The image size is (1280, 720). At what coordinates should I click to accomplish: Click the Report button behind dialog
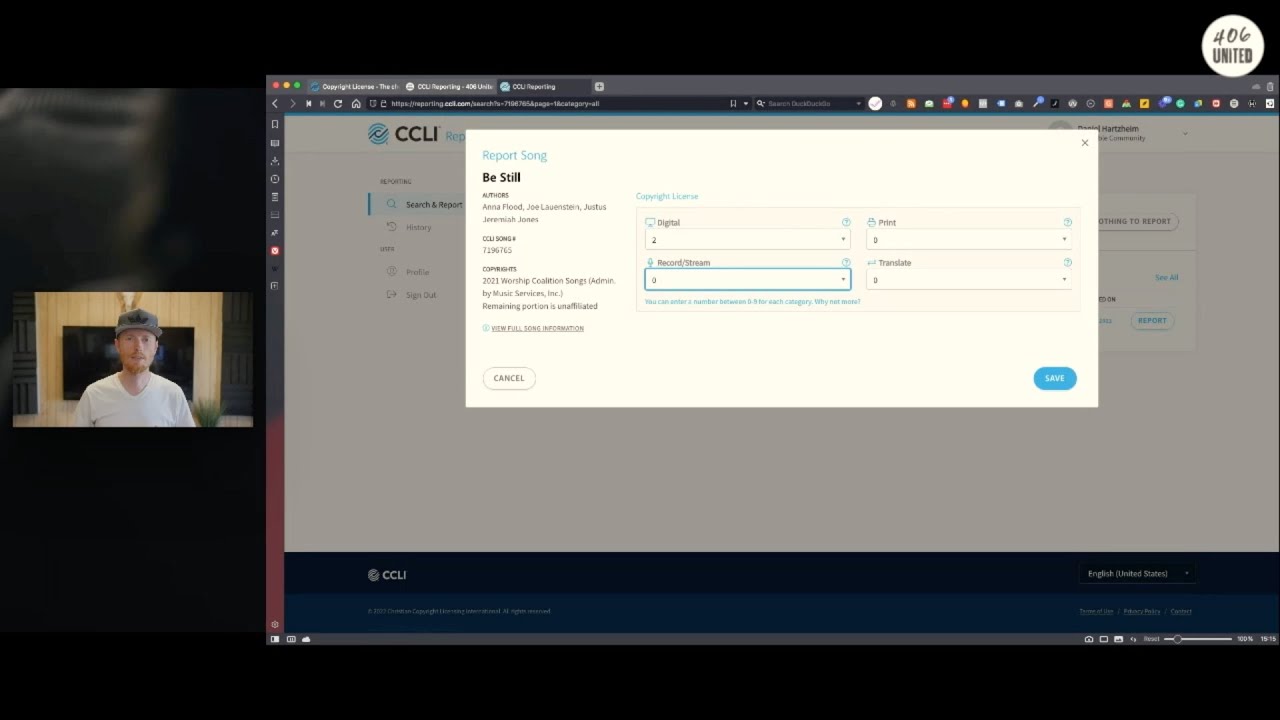point(1152,321)
